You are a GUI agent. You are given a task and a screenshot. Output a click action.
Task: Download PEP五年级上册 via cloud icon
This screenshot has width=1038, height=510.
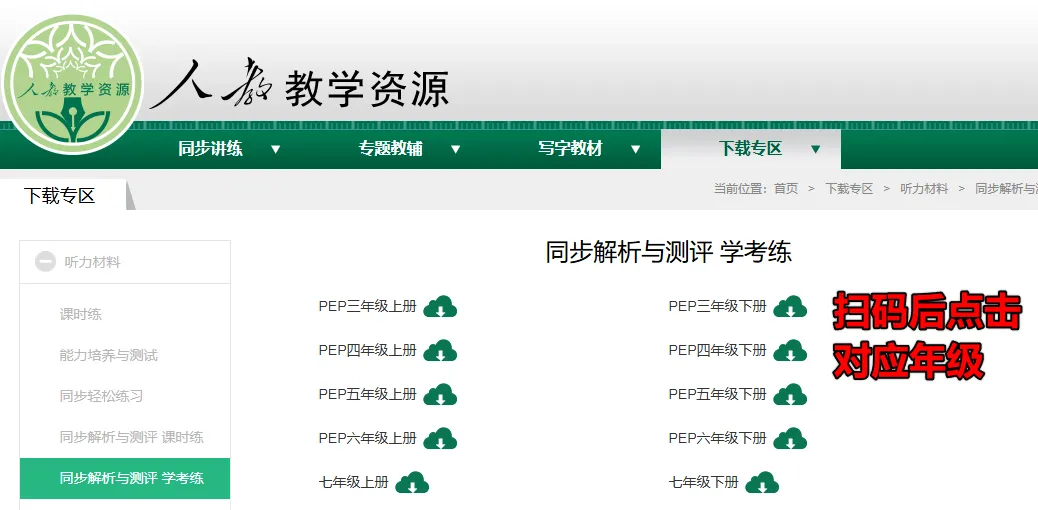(440, 395)
